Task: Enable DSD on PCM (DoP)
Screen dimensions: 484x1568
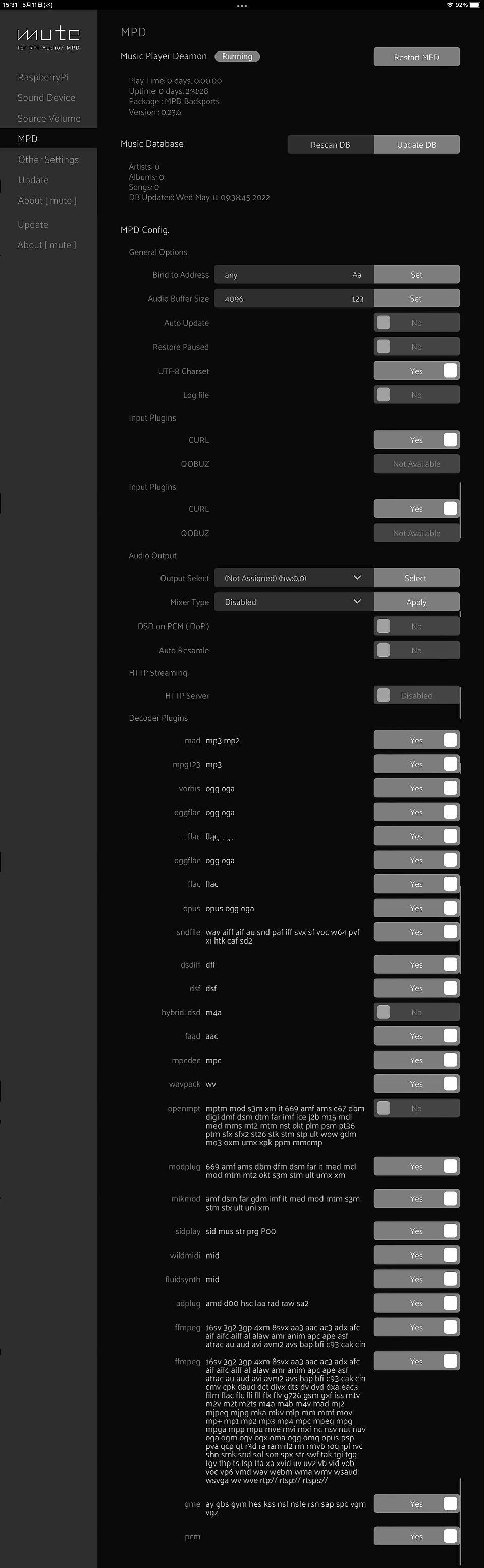Action: 416,626
